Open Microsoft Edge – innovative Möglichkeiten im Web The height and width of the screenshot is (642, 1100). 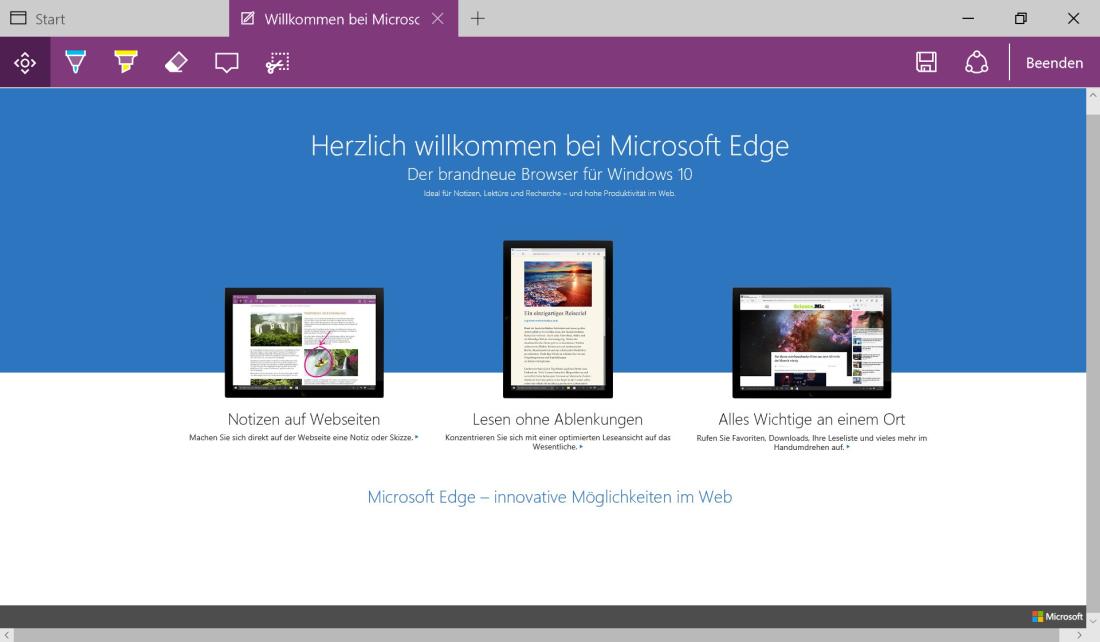[x=550, y=497]
